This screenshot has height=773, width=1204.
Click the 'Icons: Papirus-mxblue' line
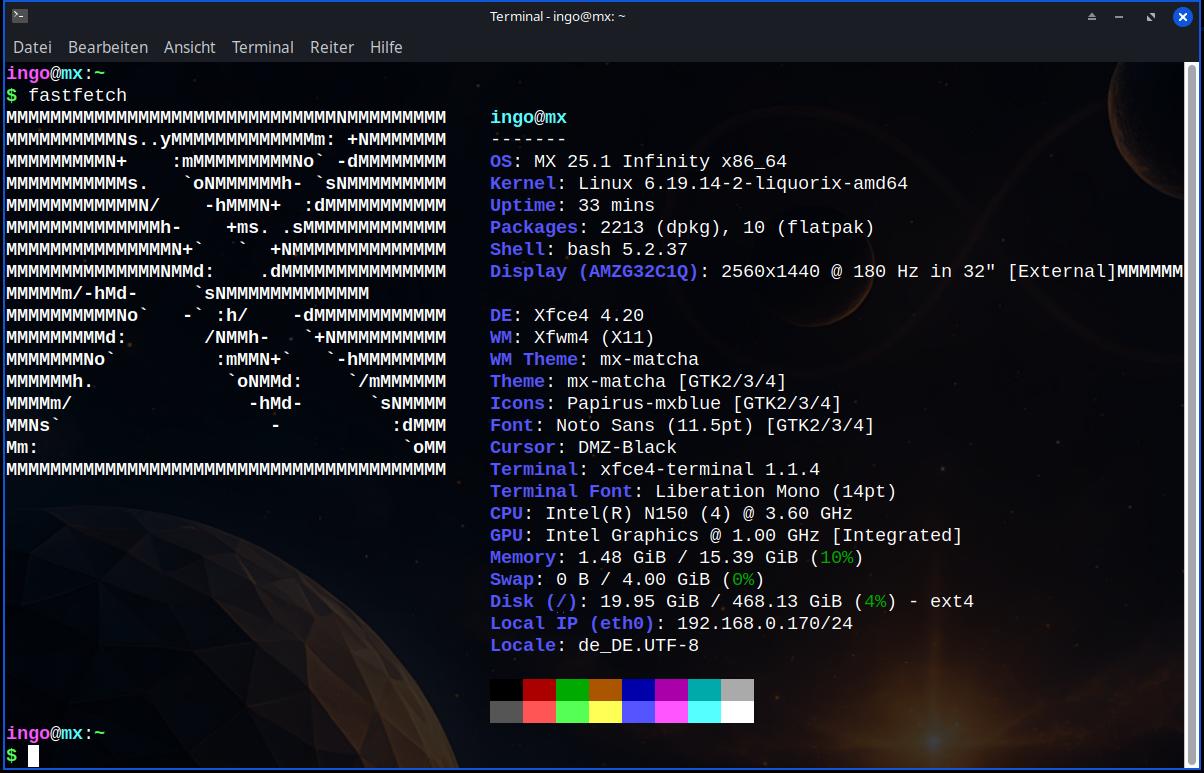pos(666,403)
